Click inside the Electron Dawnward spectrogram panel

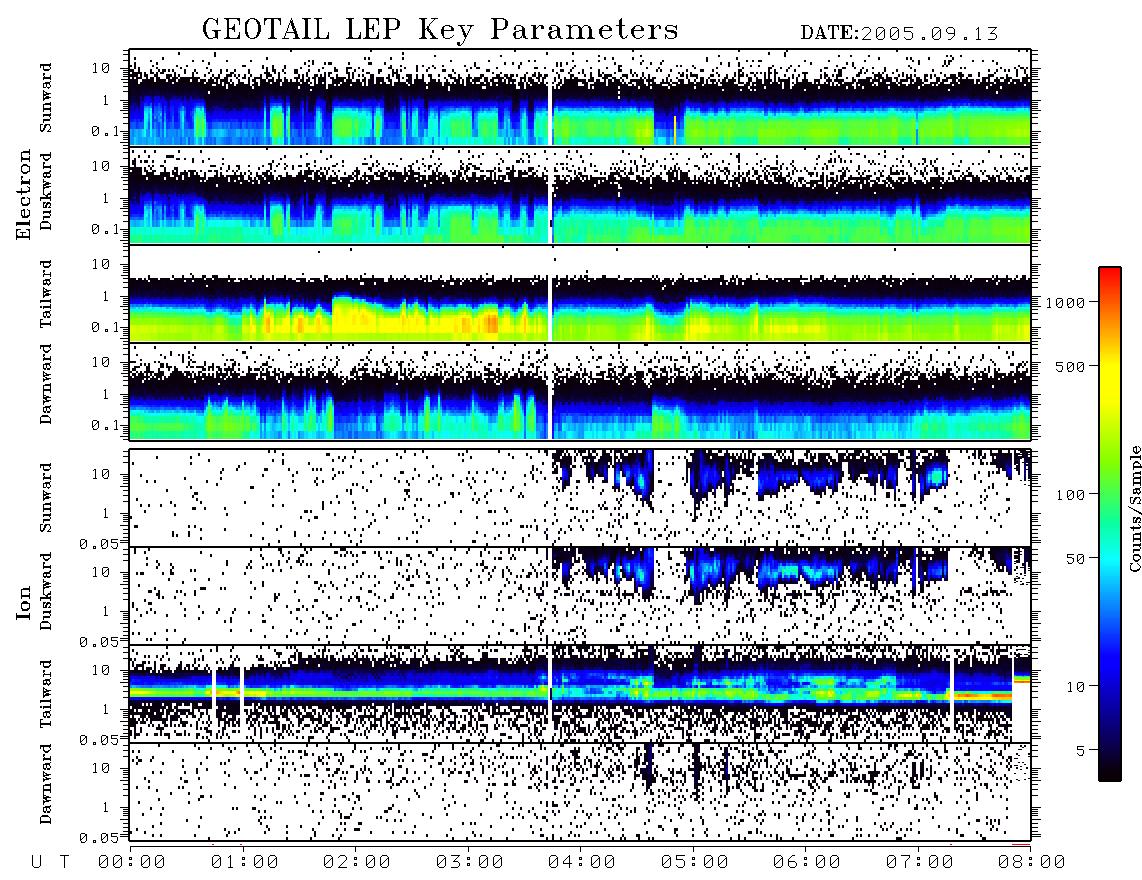(580, 392)
